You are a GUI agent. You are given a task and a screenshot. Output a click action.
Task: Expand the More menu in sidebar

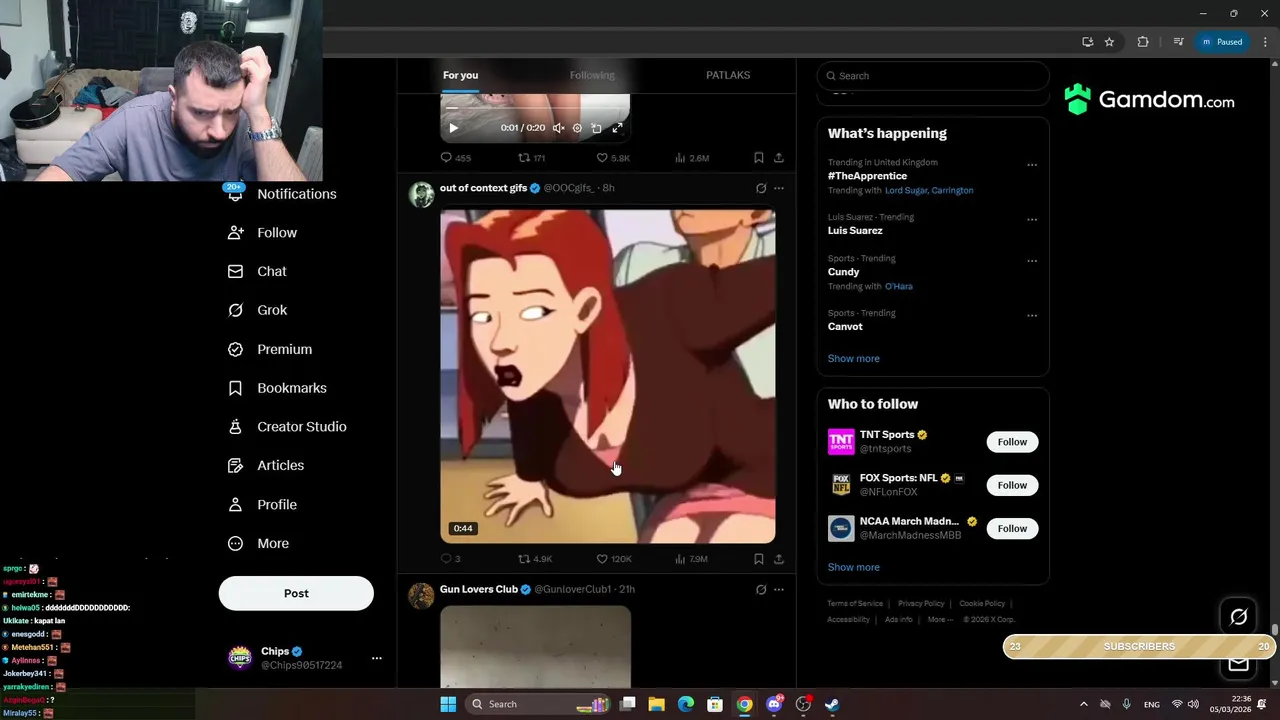tap(259, 544)
